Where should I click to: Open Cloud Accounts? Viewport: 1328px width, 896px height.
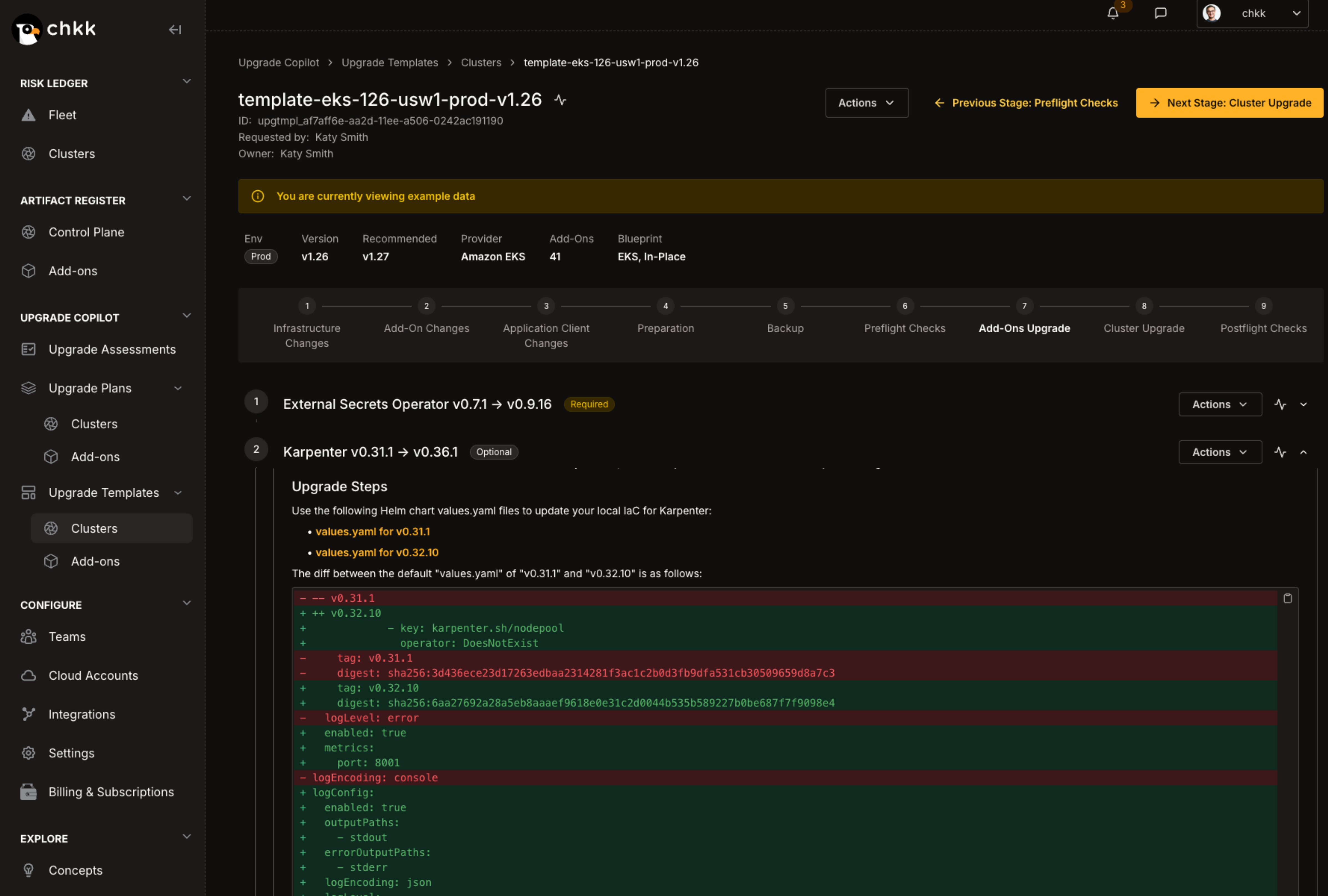coord(93,676)
